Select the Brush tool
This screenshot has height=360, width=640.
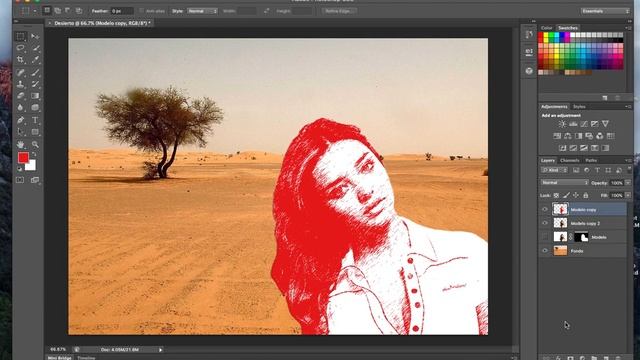tap(35, 73)
